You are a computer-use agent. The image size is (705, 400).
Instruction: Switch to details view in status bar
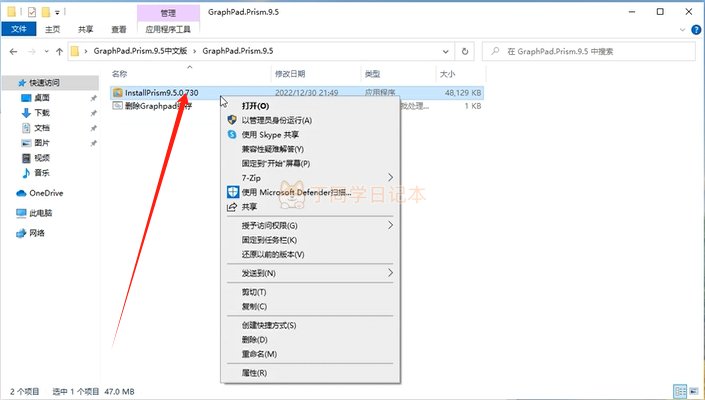coord(680,391)
